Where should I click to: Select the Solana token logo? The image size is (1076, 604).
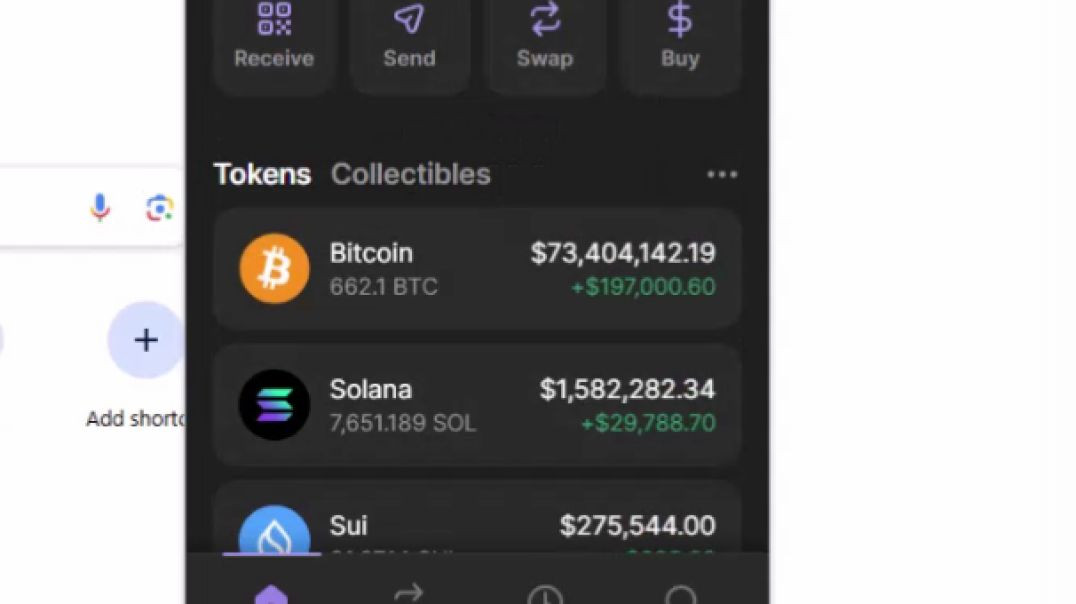[x=274, y=404]
